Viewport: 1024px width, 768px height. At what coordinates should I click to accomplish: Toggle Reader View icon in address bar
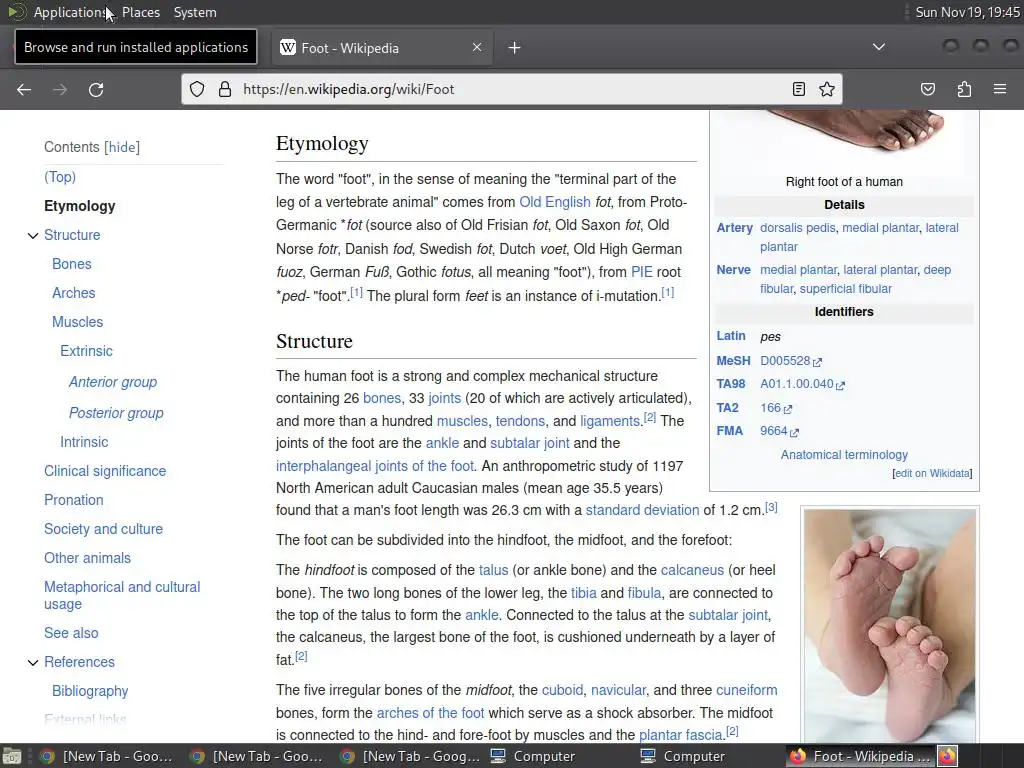(798, 89)
